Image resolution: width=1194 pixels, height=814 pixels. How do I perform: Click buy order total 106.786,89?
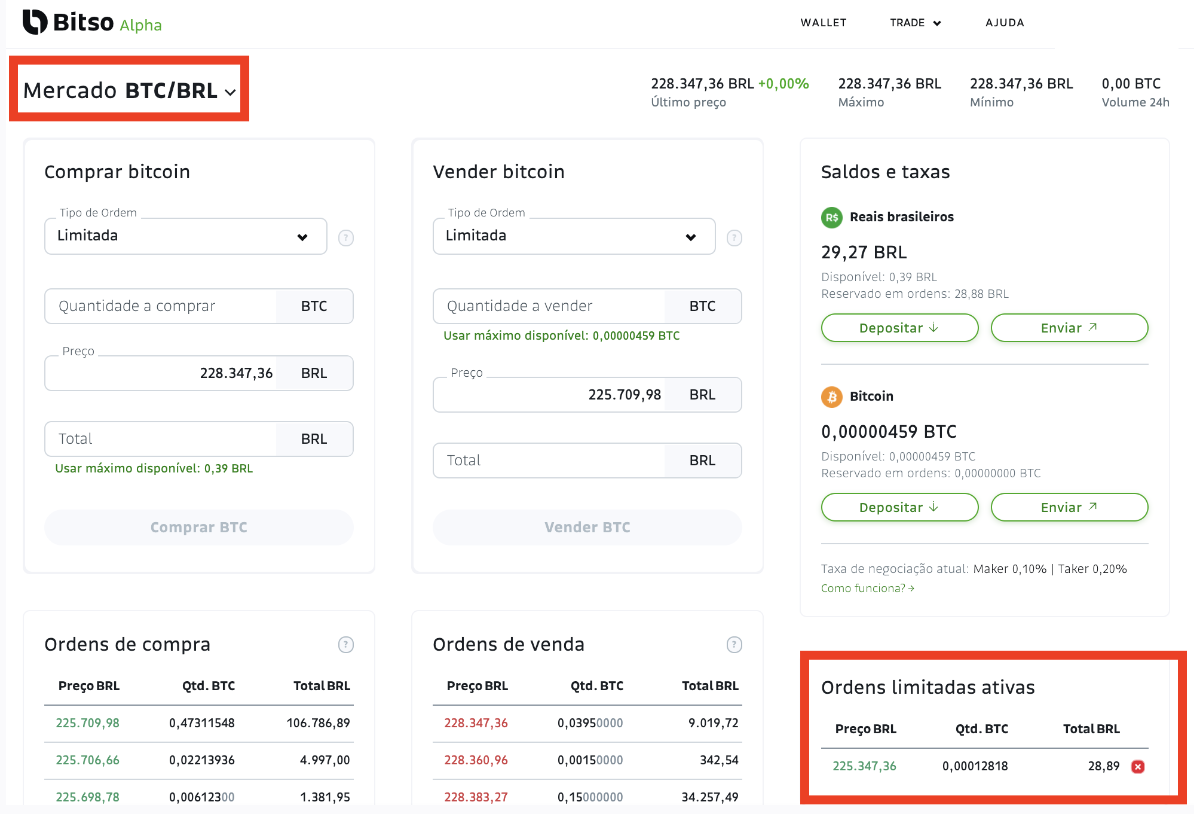click(318, 723)
